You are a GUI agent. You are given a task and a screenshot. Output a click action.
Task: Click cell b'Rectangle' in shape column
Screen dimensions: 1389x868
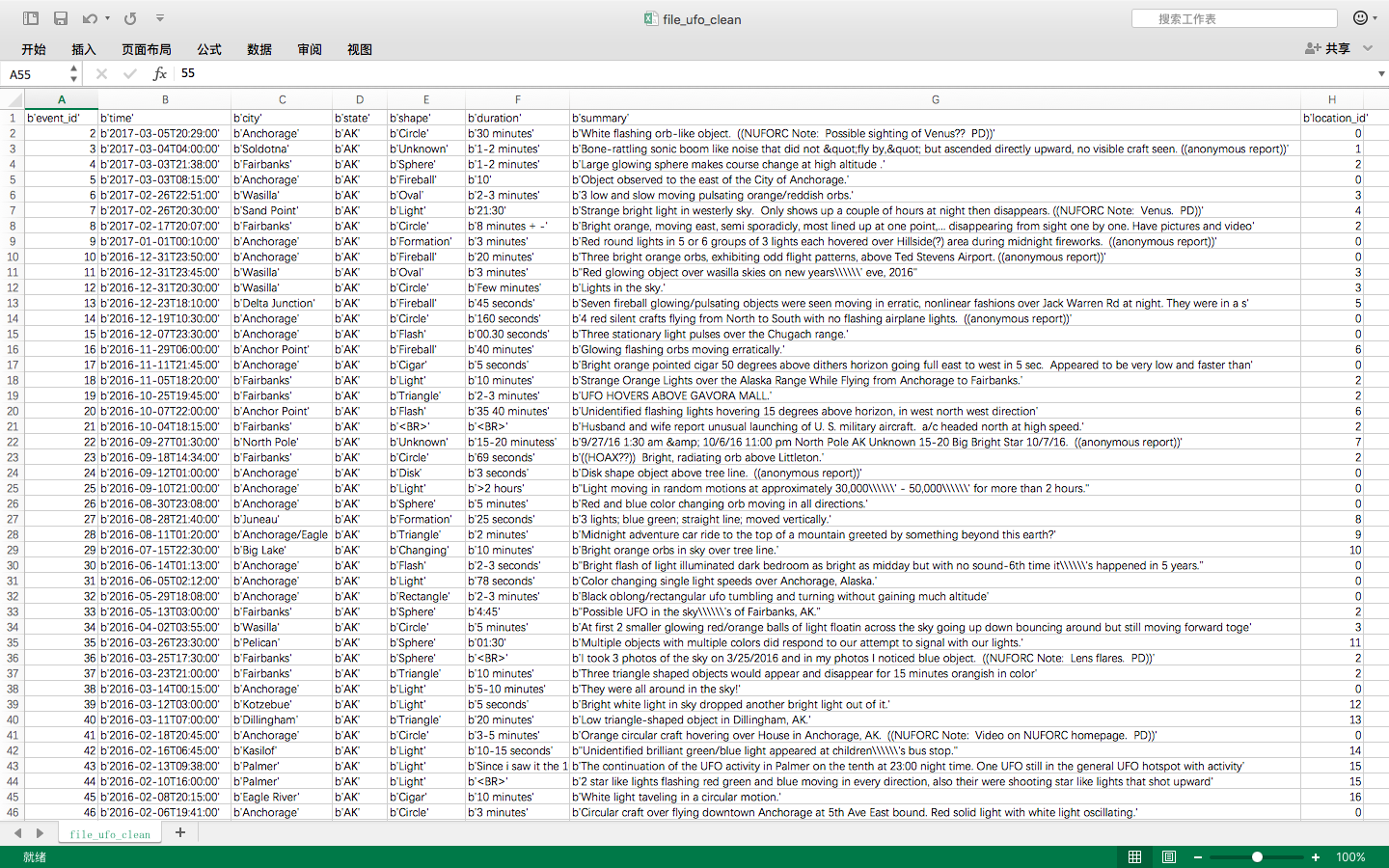(x=426, y=596)
